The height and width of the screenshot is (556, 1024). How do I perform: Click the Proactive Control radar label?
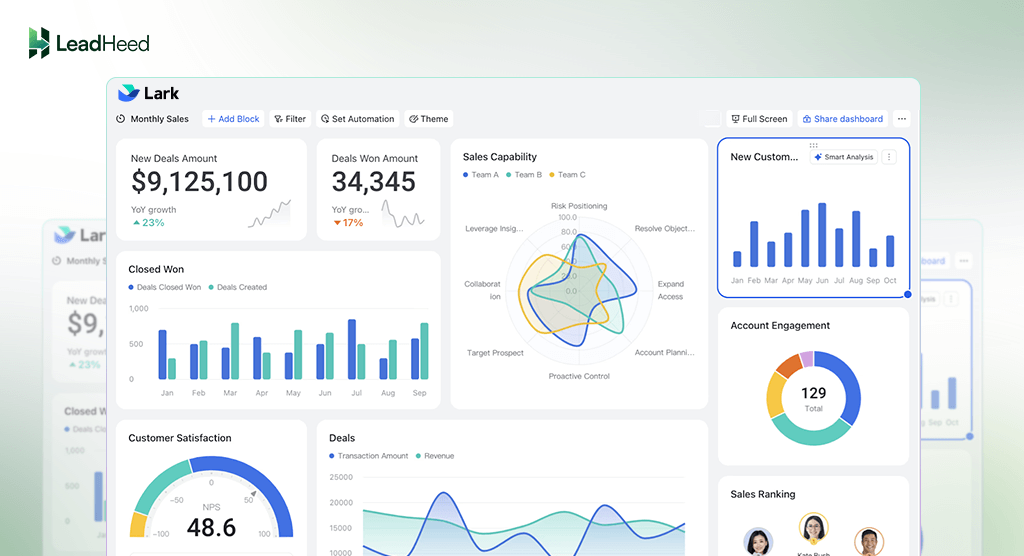[579, 376]
